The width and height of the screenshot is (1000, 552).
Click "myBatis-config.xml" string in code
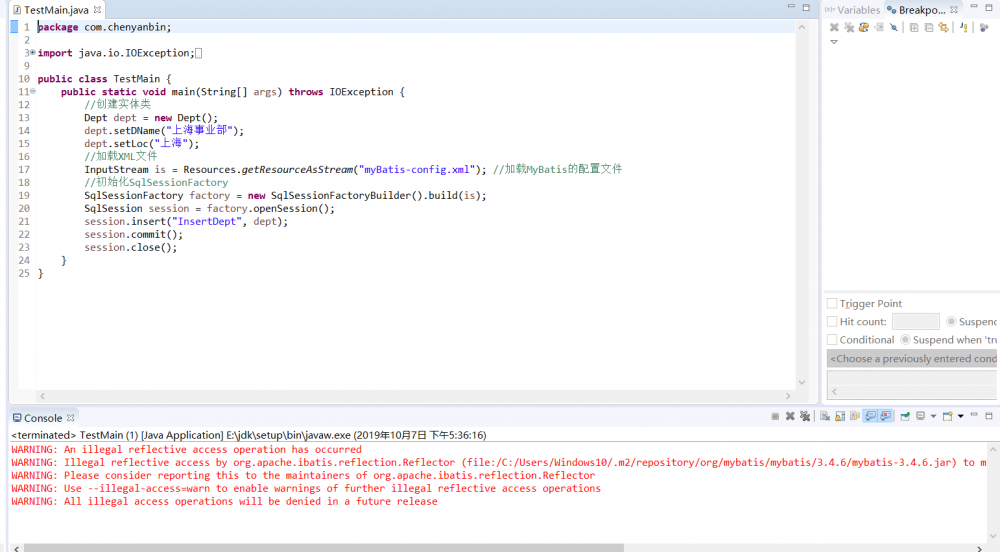click(x=417, y=170)
